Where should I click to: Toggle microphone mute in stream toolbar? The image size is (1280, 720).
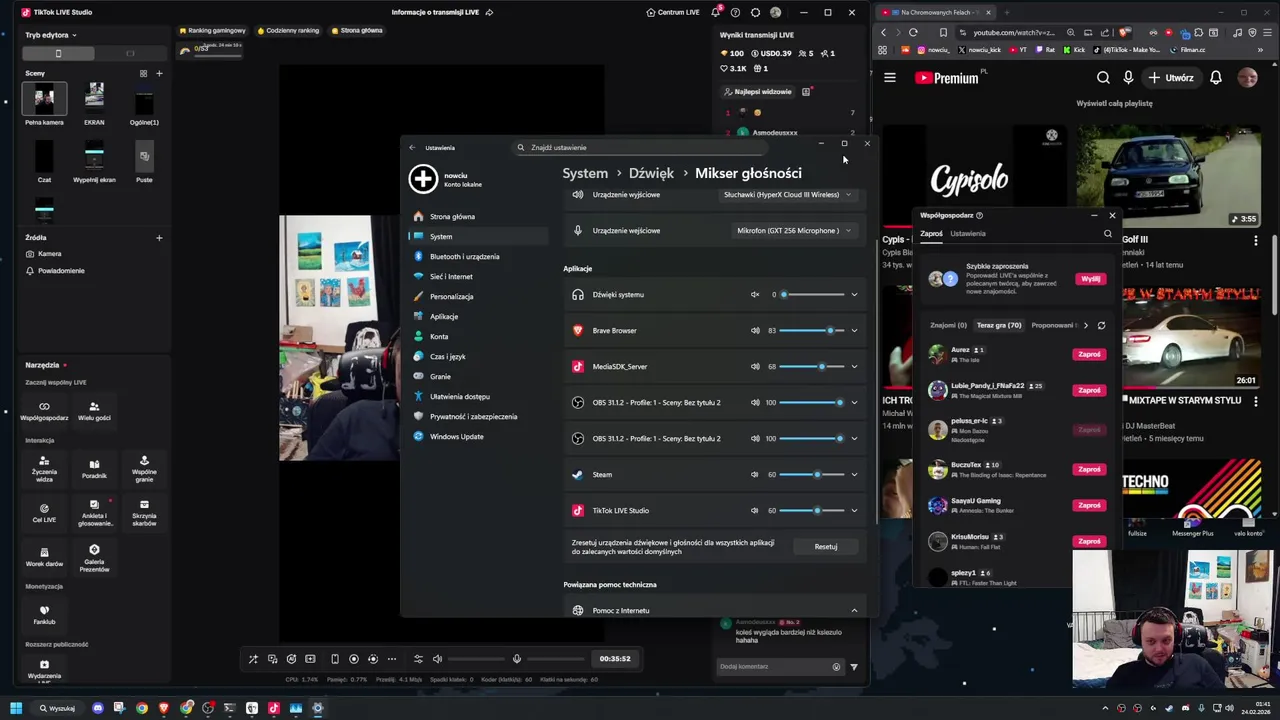coord(517,659)
